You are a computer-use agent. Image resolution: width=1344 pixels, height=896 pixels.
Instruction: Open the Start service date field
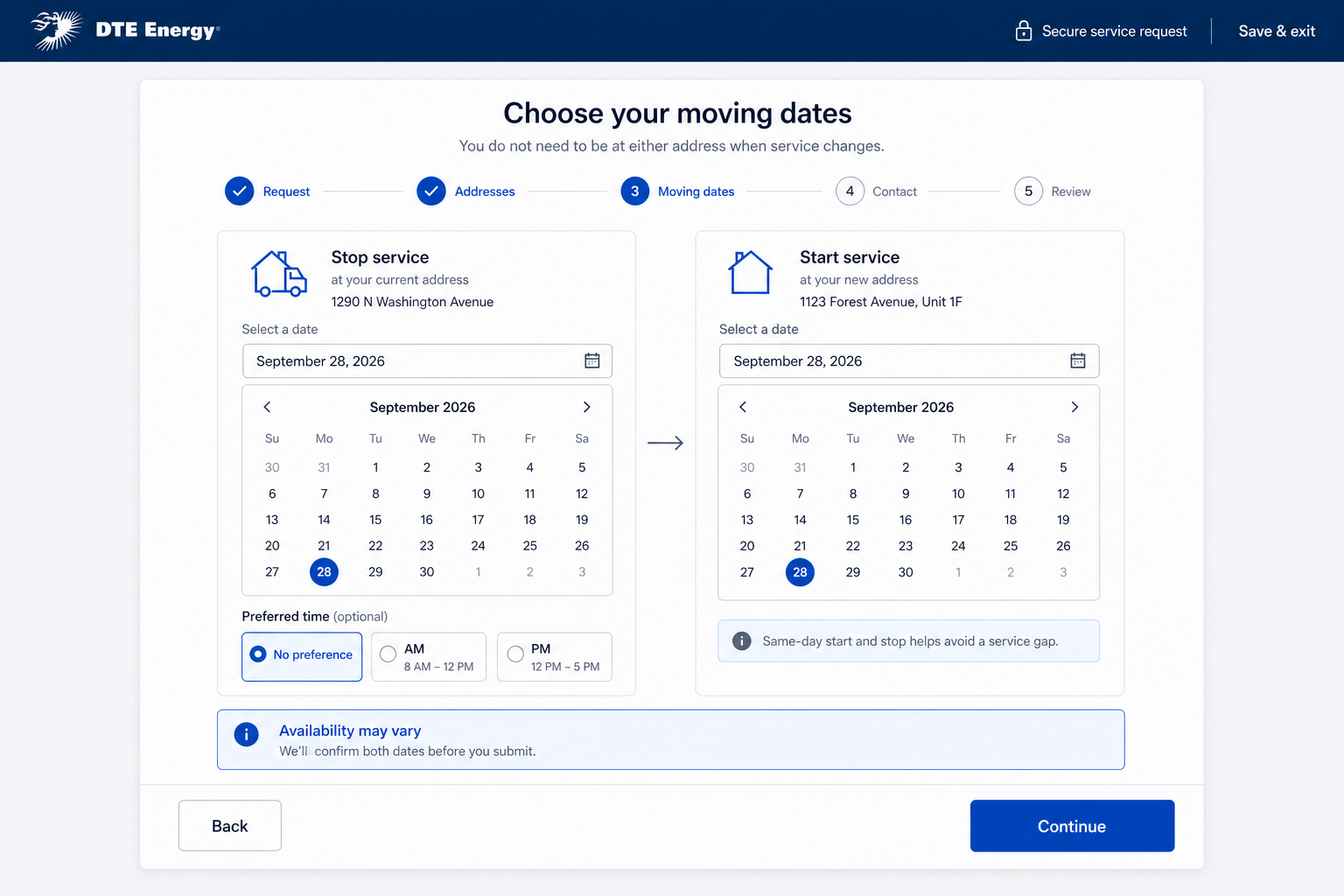(x=909, y=360)
